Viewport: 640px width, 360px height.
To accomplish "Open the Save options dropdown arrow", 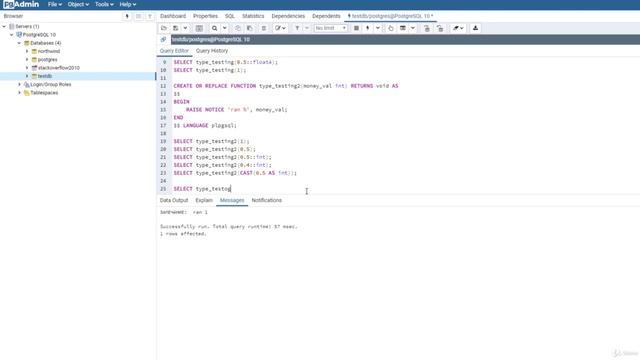I will pyautogui.click(x=185, y=28).
